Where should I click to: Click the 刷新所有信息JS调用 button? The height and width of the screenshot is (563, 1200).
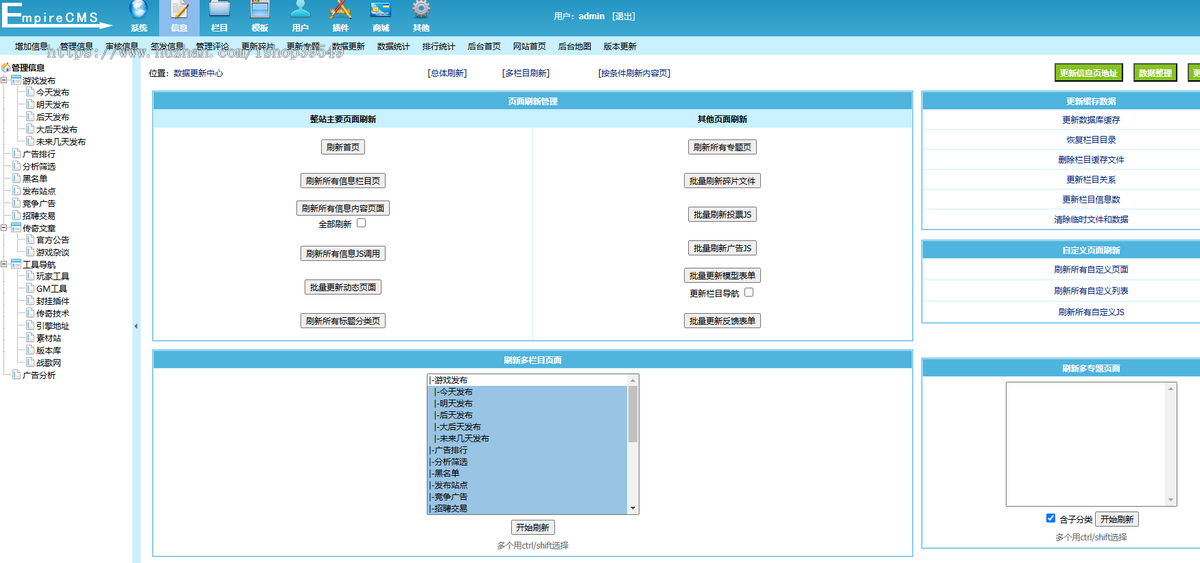tap(343, 254)
